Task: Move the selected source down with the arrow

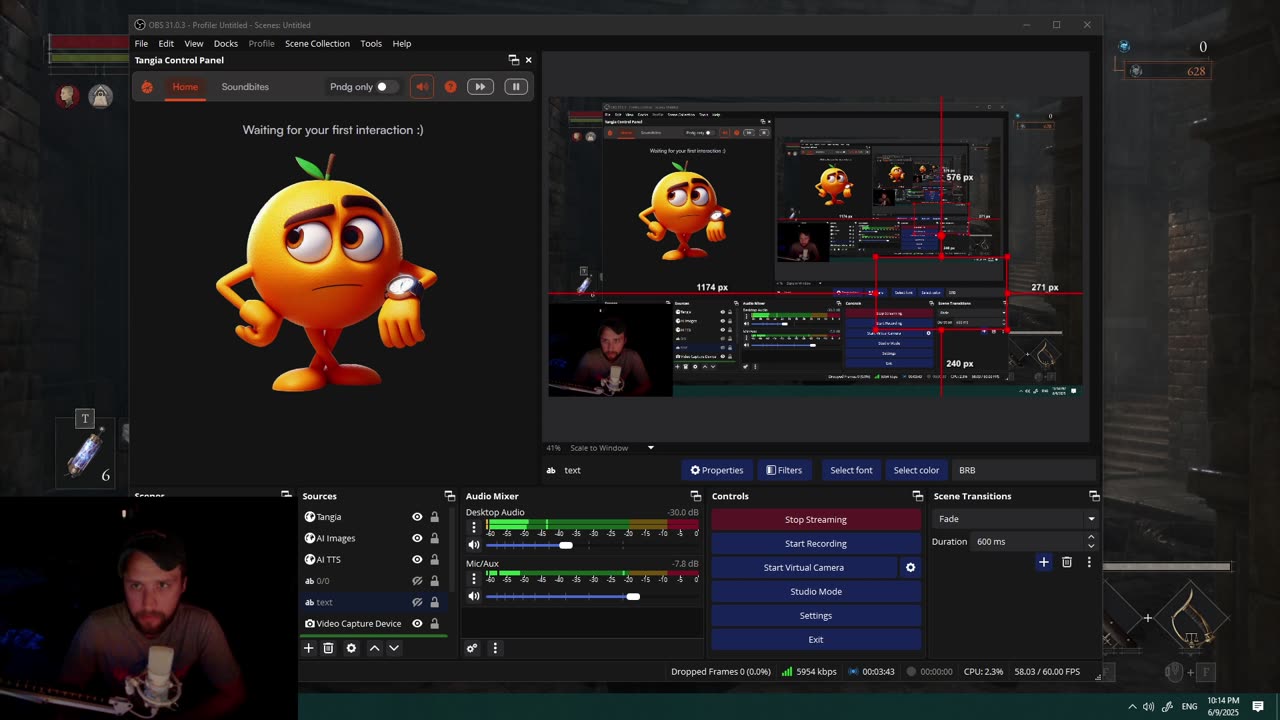Action: (x=394, y=648)
